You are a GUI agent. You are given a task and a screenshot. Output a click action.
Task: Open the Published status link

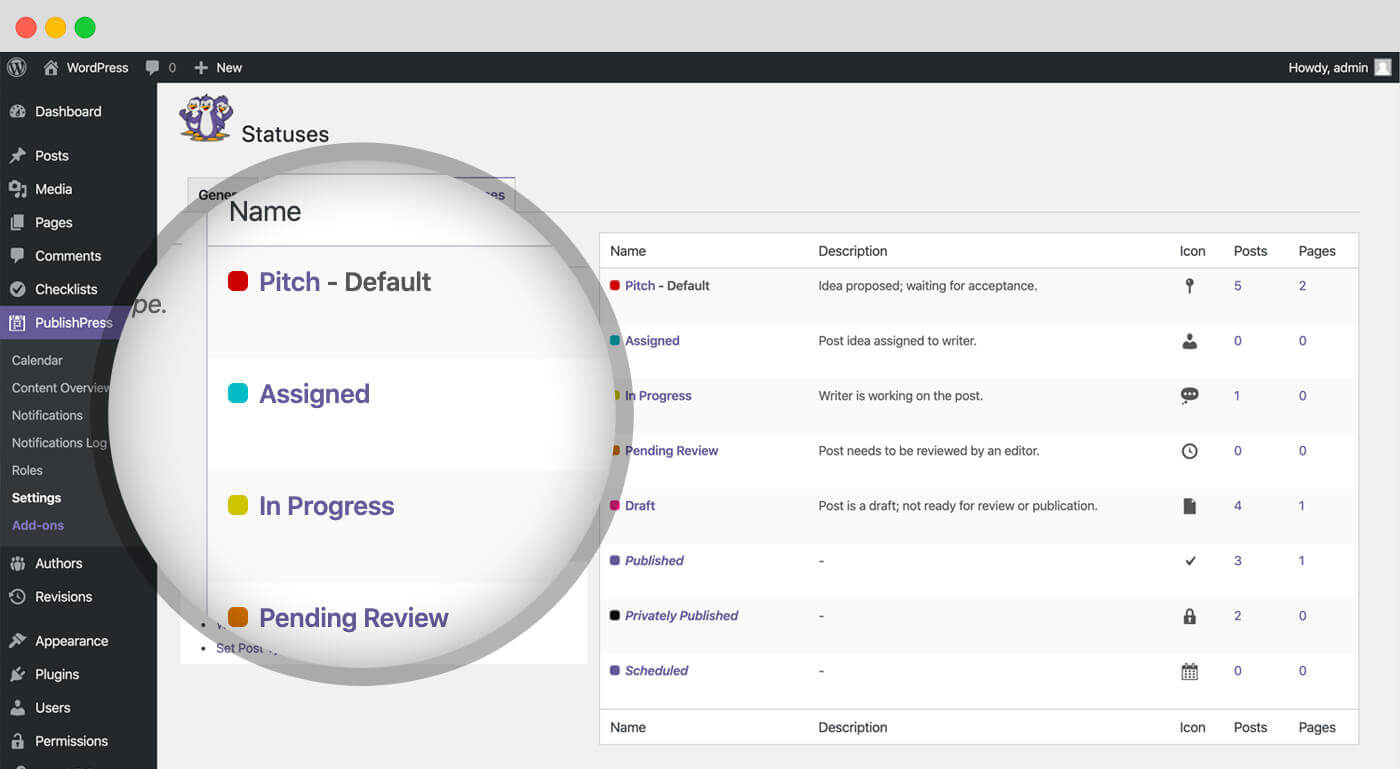click(654, 561)
